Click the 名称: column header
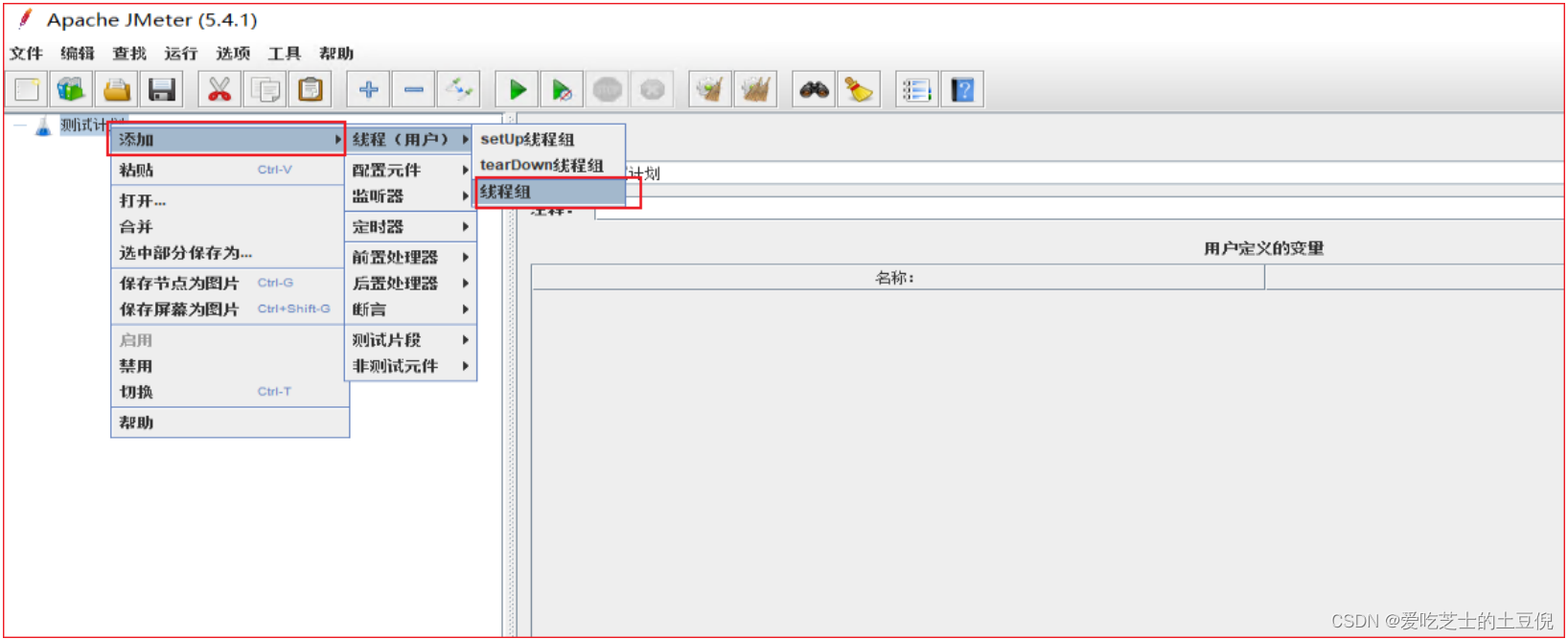This screenshot has height=639, width=1568. tap(898, 278)
